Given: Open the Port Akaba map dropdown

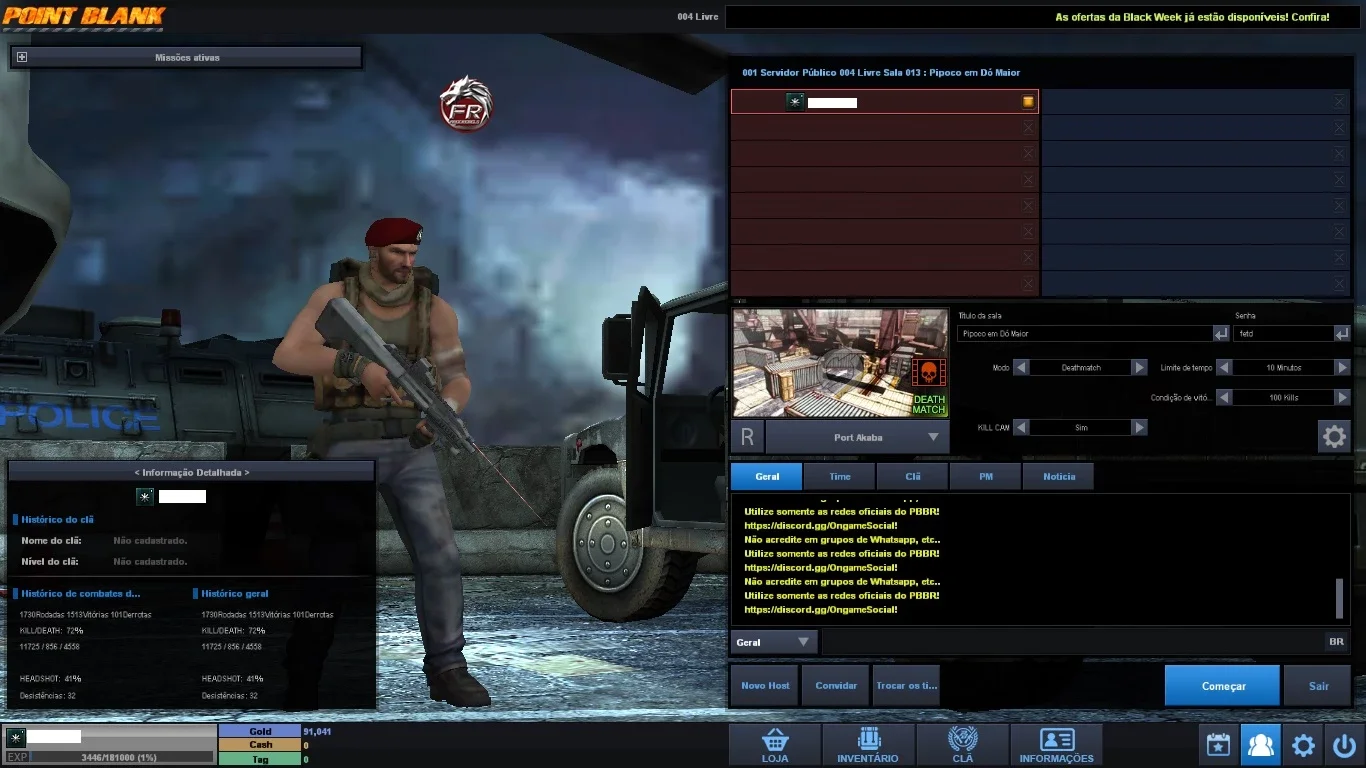Looking at the screenshot, I should coord(857,437).
